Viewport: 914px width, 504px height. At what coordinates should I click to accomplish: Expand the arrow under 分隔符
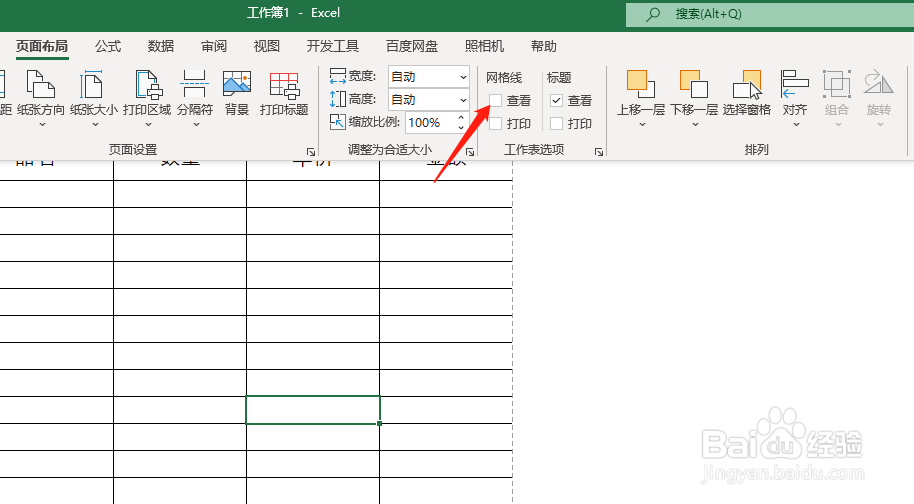click(196, 124)
